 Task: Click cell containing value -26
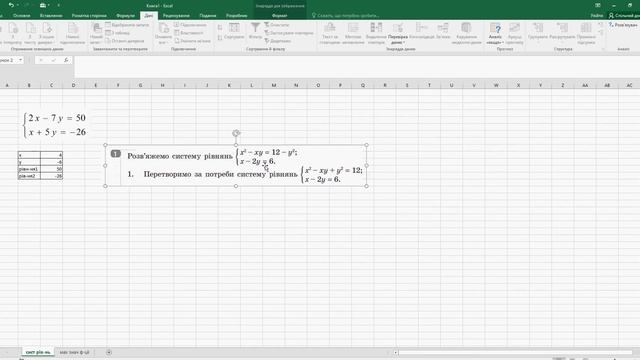pos(51,176)
